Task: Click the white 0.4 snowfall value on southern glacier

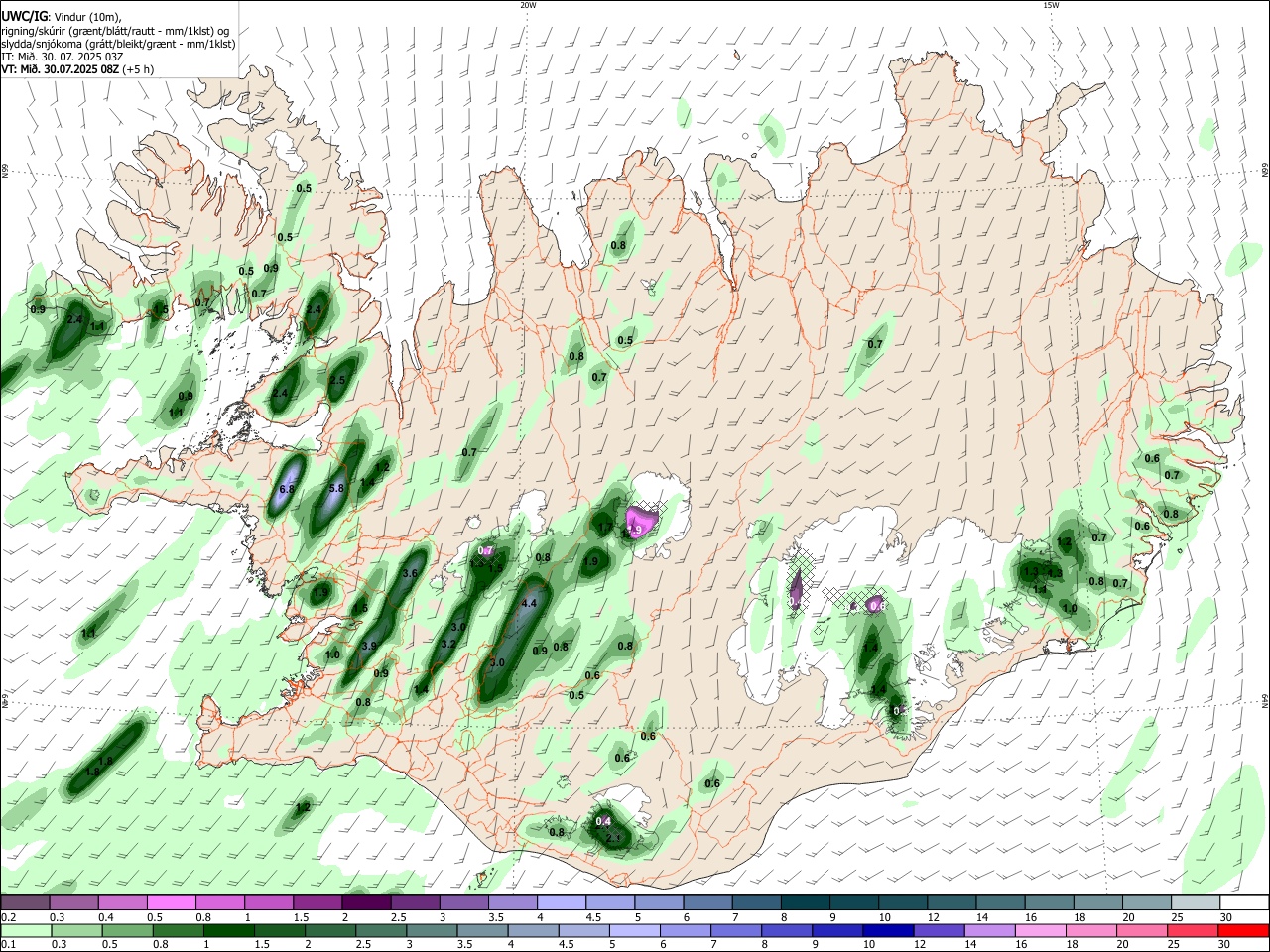Action: [x=603, y=821]
